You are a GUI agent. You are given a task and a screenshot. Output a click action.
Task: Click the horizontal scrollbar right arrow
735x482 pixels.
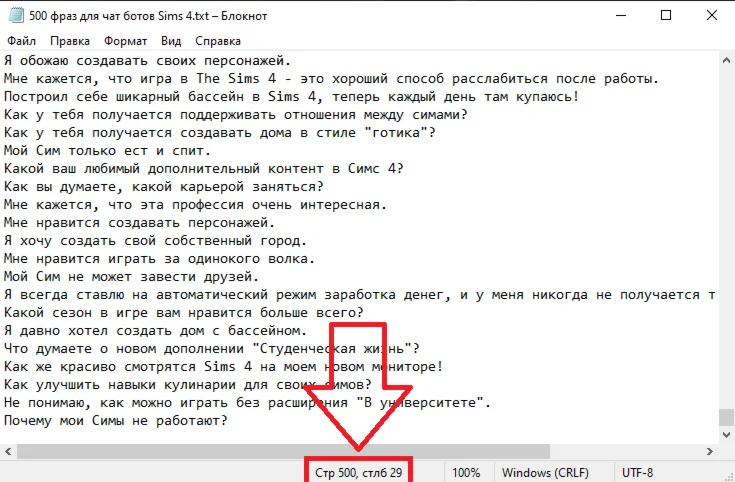click(710, 452)
